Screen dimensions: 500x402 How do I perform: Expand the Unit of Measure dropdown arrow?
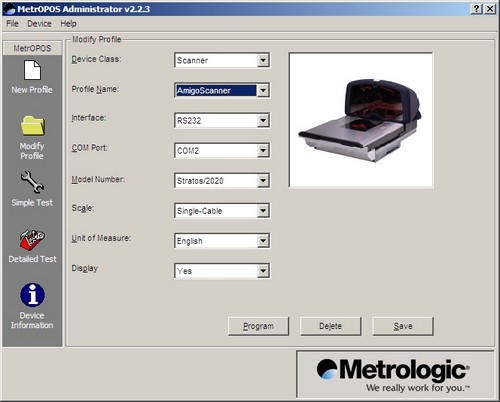coord(263,241)
